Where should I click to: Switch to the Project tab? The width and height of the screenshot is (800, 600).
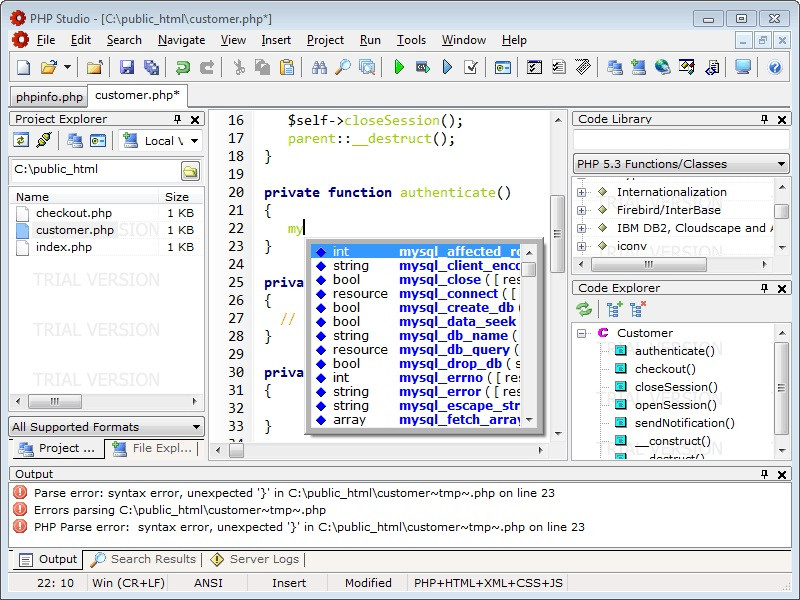pos(57,448)
